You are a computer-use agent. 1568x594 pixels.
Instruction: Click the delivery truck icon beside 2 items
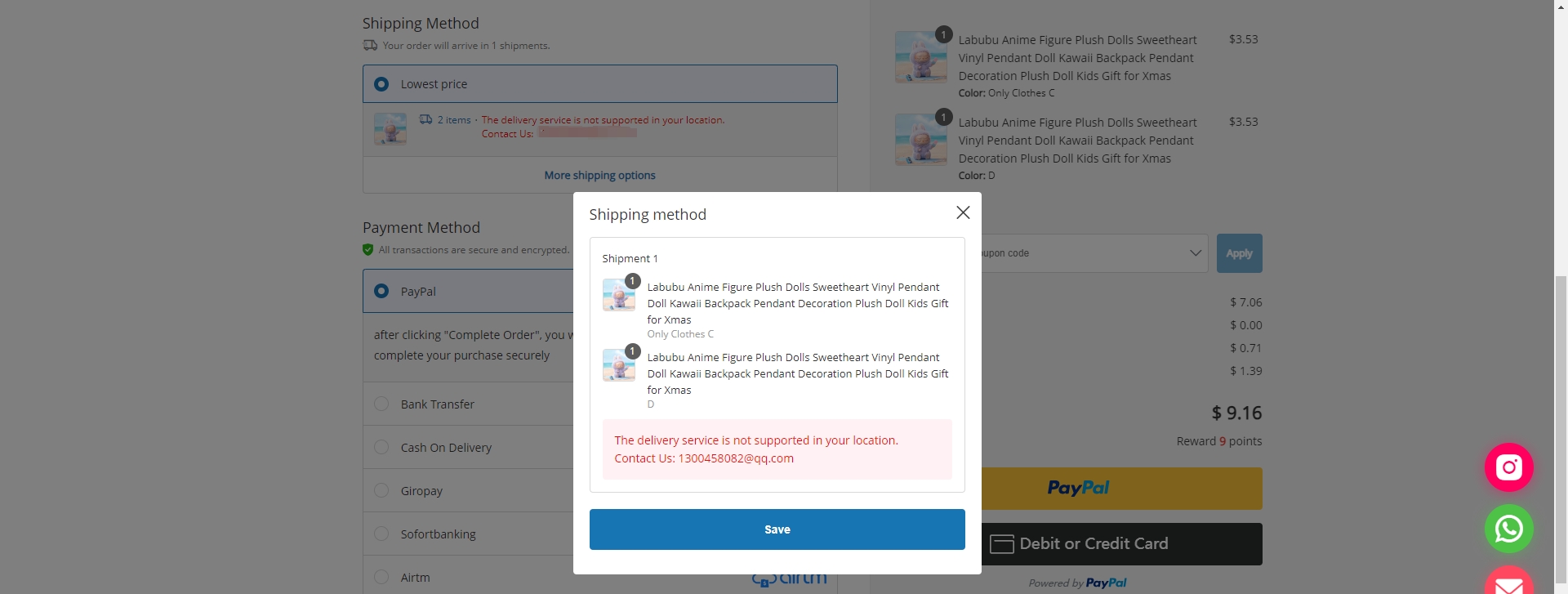click(x=425, y=119)
